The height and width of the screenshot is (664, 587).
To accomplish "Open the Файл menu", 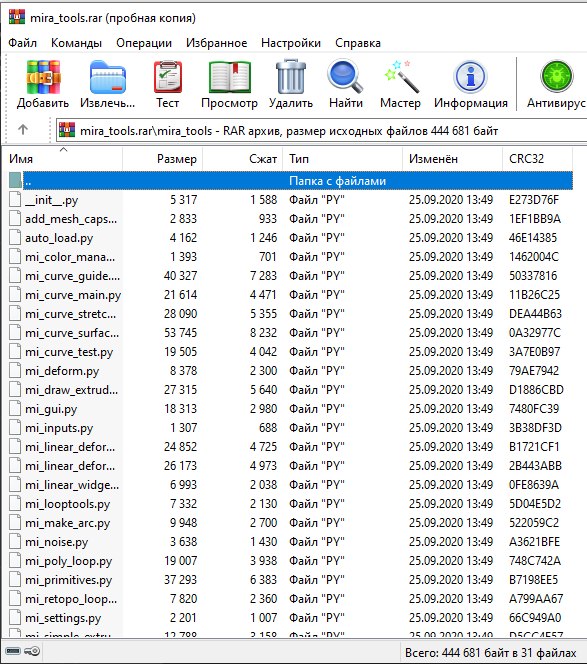I will 22,43.
